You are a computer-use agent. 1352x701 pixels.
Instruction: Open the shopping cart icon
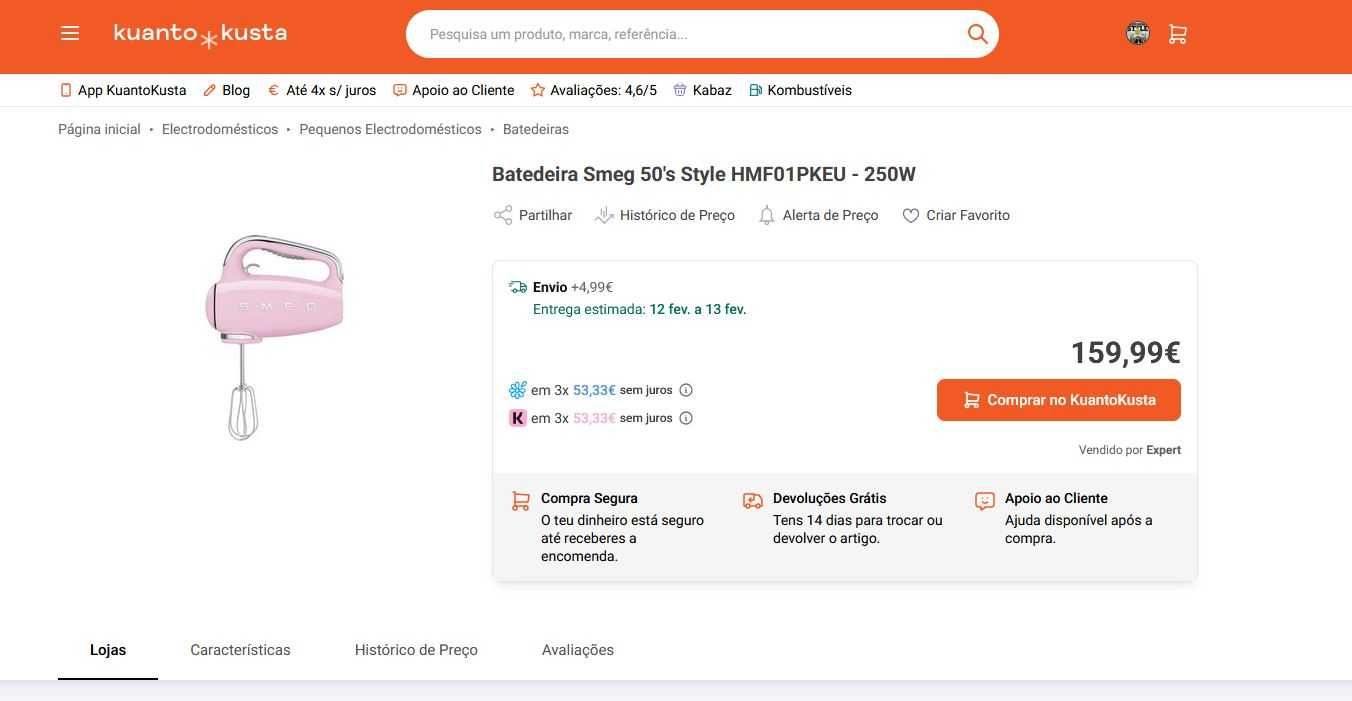[1178, 34]
